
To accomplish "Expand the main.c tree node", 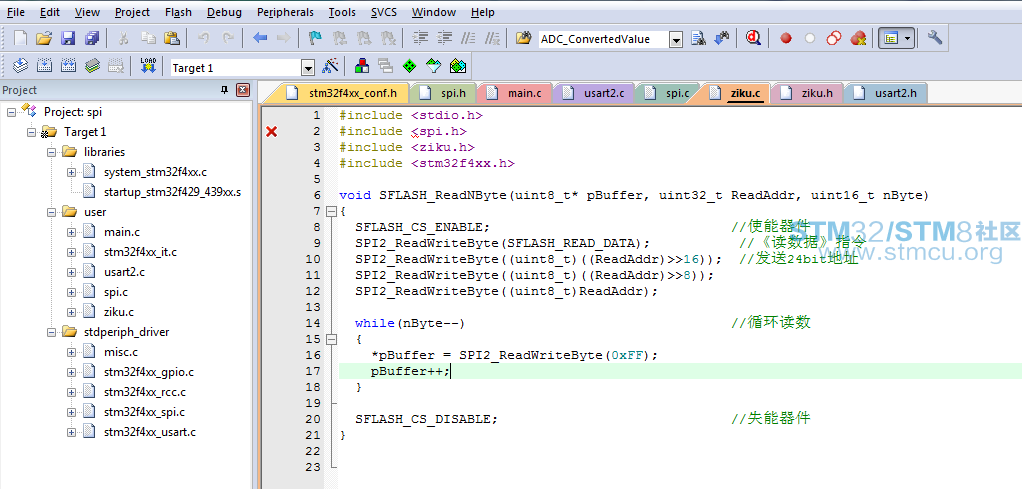I will click(71, 232).
